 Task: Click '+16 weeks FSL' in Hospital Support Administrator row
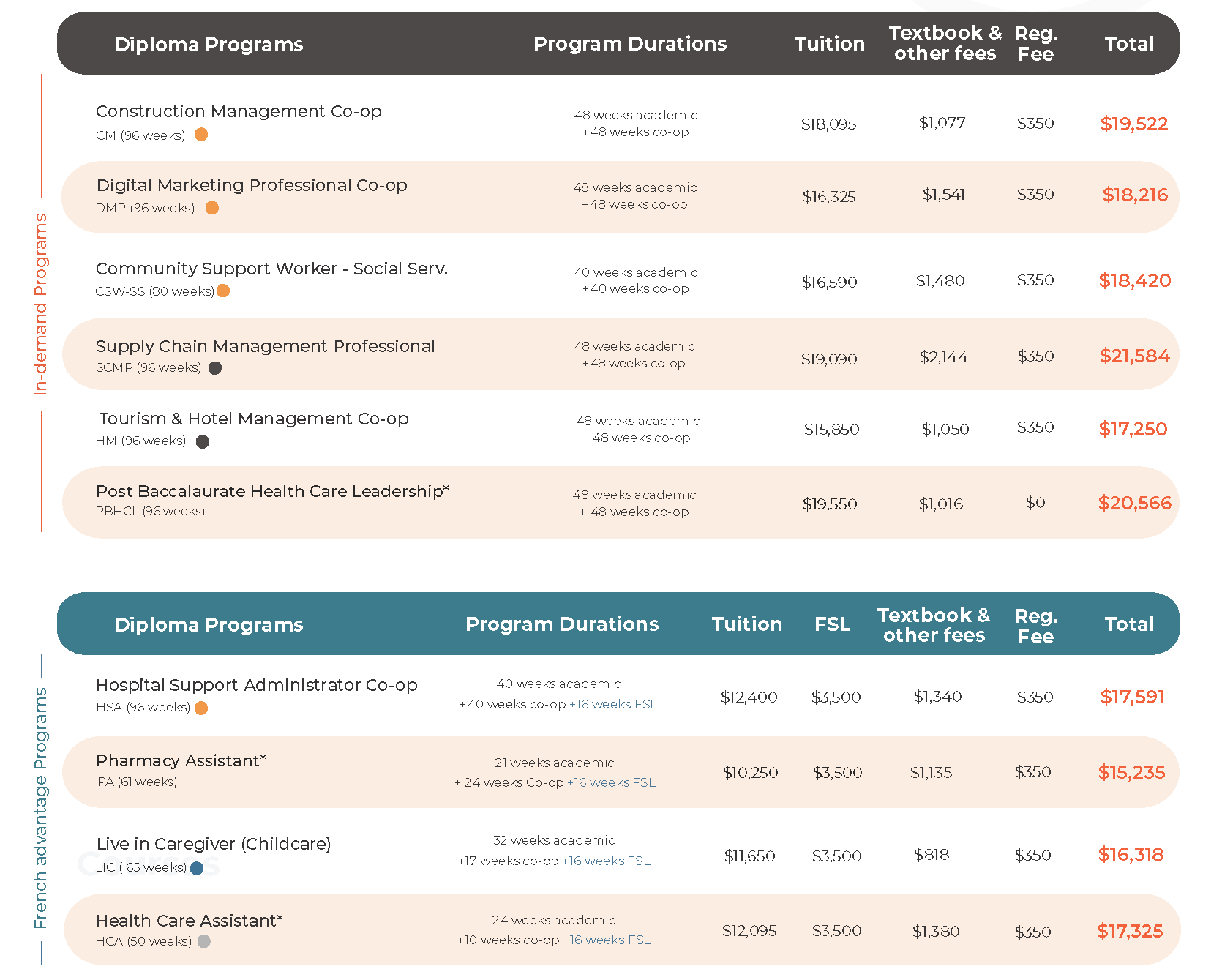[x=613, y=704]
